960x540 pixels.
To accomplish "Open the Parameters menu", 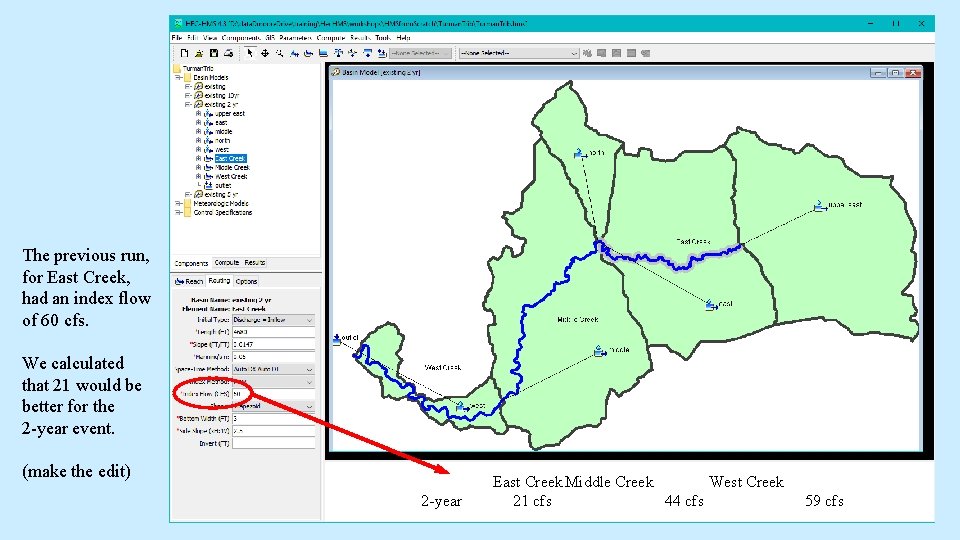I will (x=295, y=38).
